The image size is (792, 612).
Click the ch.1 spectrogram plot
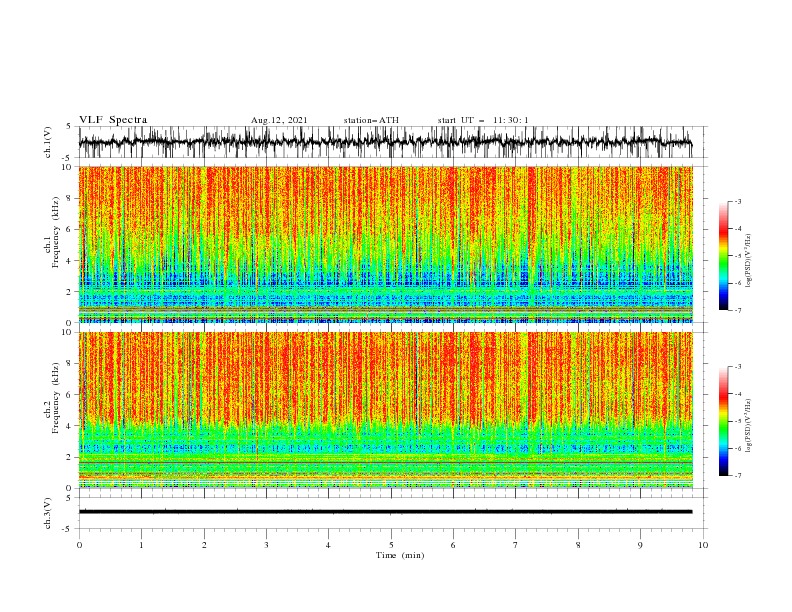click(386, 244)
